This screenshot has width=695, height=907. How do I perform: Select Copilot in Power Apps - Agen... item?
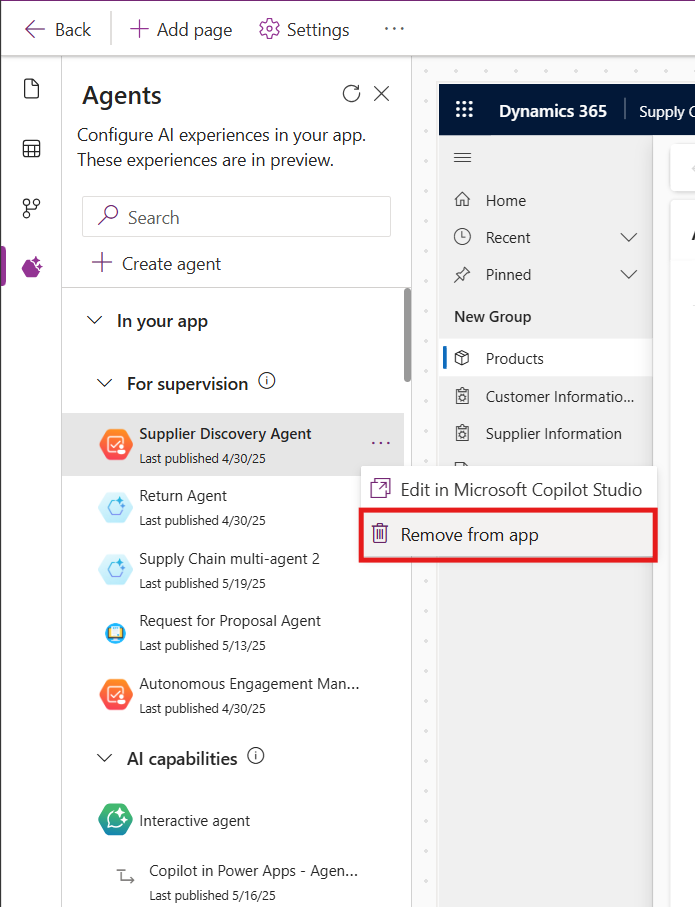click(233, 882)
